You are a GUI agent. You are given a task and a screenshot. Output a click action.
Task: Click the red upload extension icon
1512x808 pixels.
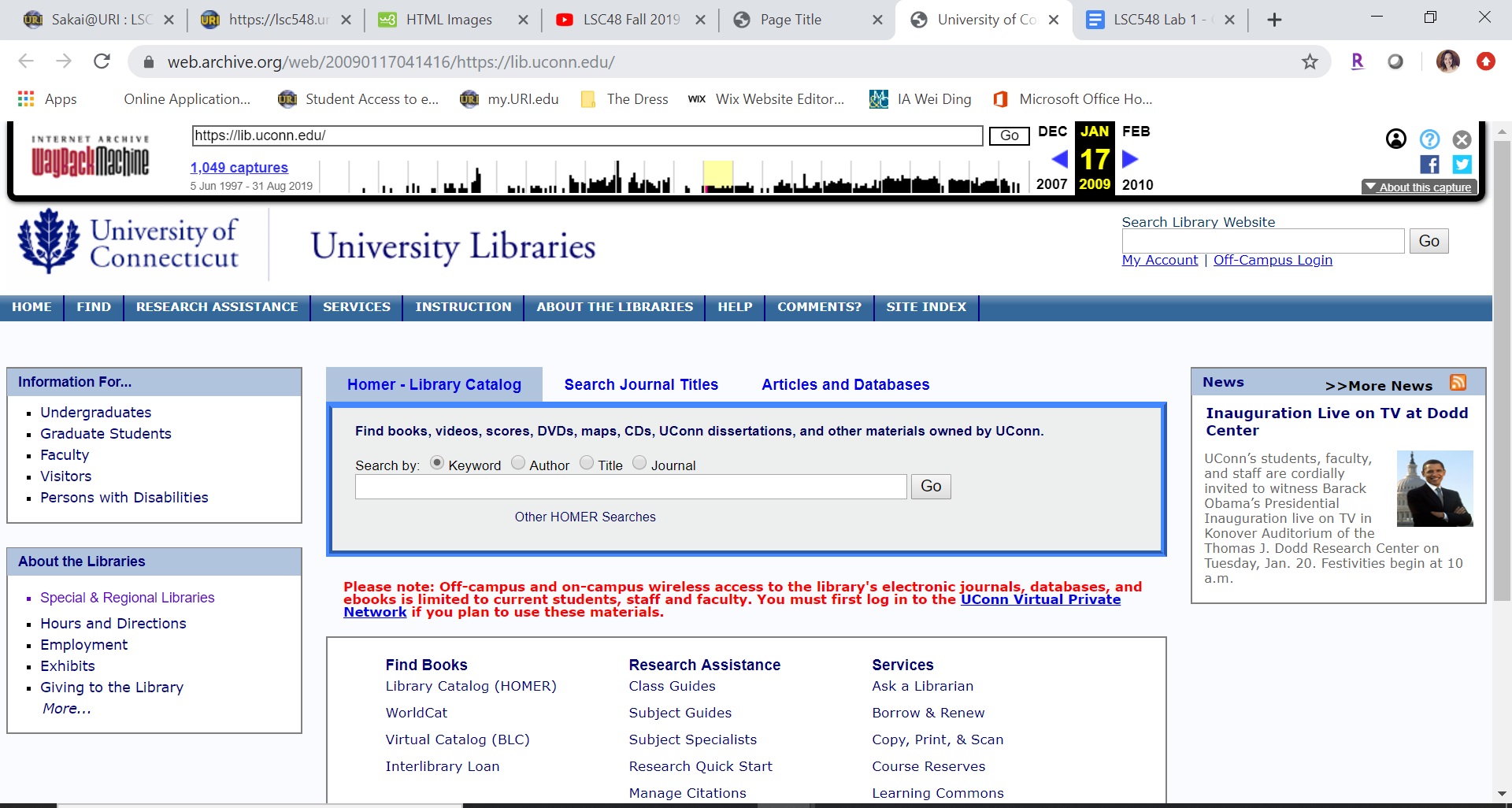pyautogui.click(x=1486, y=61)
